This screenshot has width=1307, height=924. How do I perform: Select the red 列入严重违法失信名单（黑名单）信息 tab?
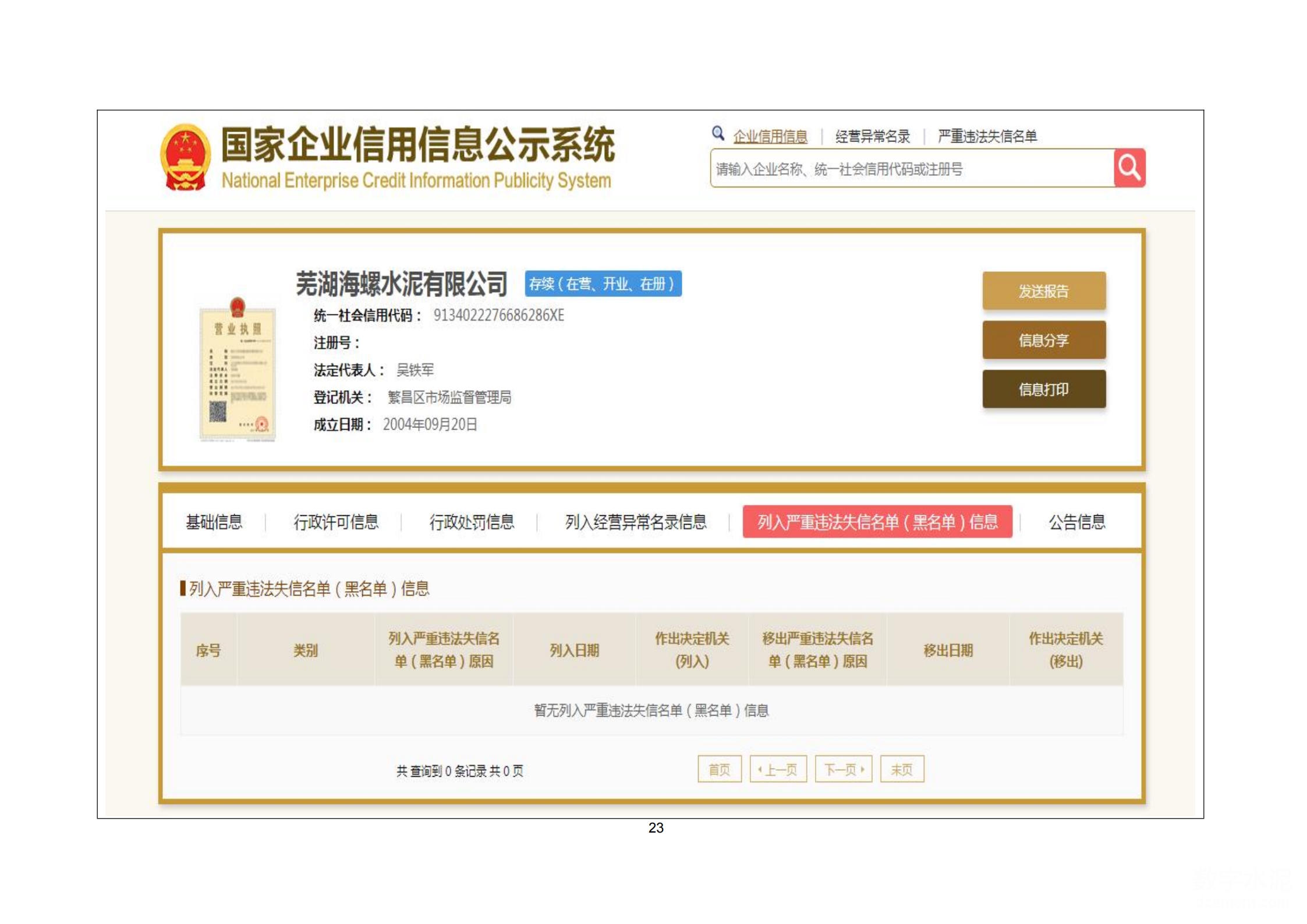[877, 522]
